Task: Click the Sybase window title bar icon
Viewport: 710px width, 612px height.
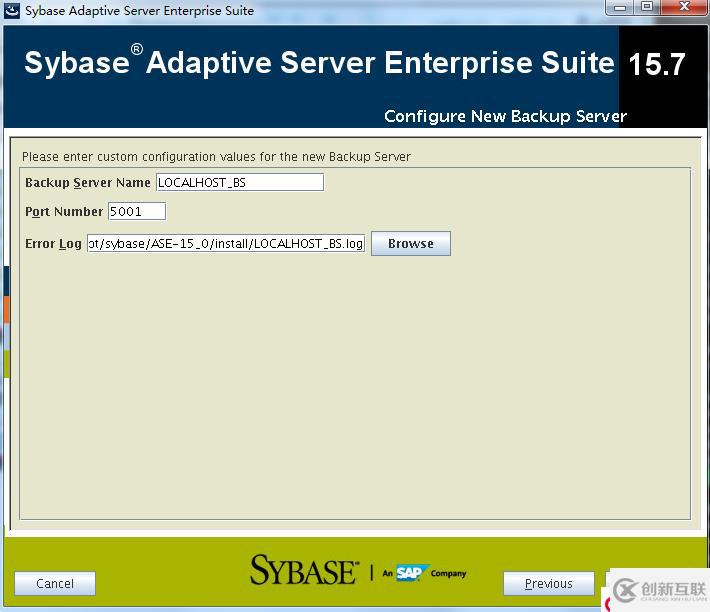Action: [12, 10]
